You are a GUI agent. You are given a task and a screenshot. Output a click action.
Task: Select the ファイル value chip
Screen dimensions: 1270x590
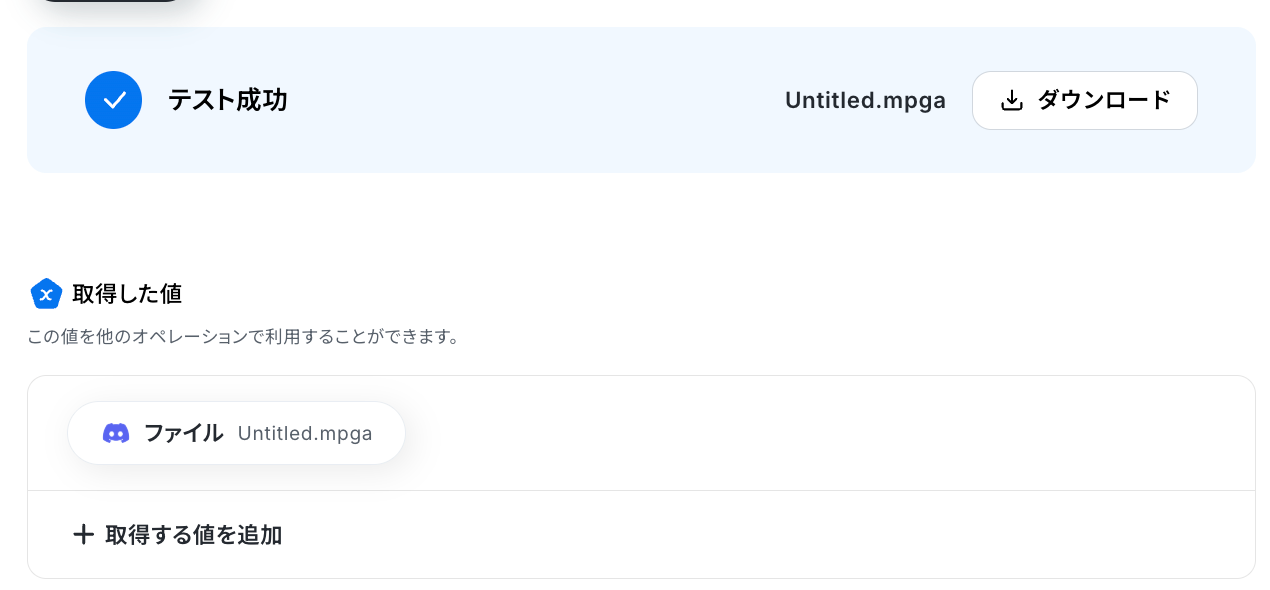[236, 433]
